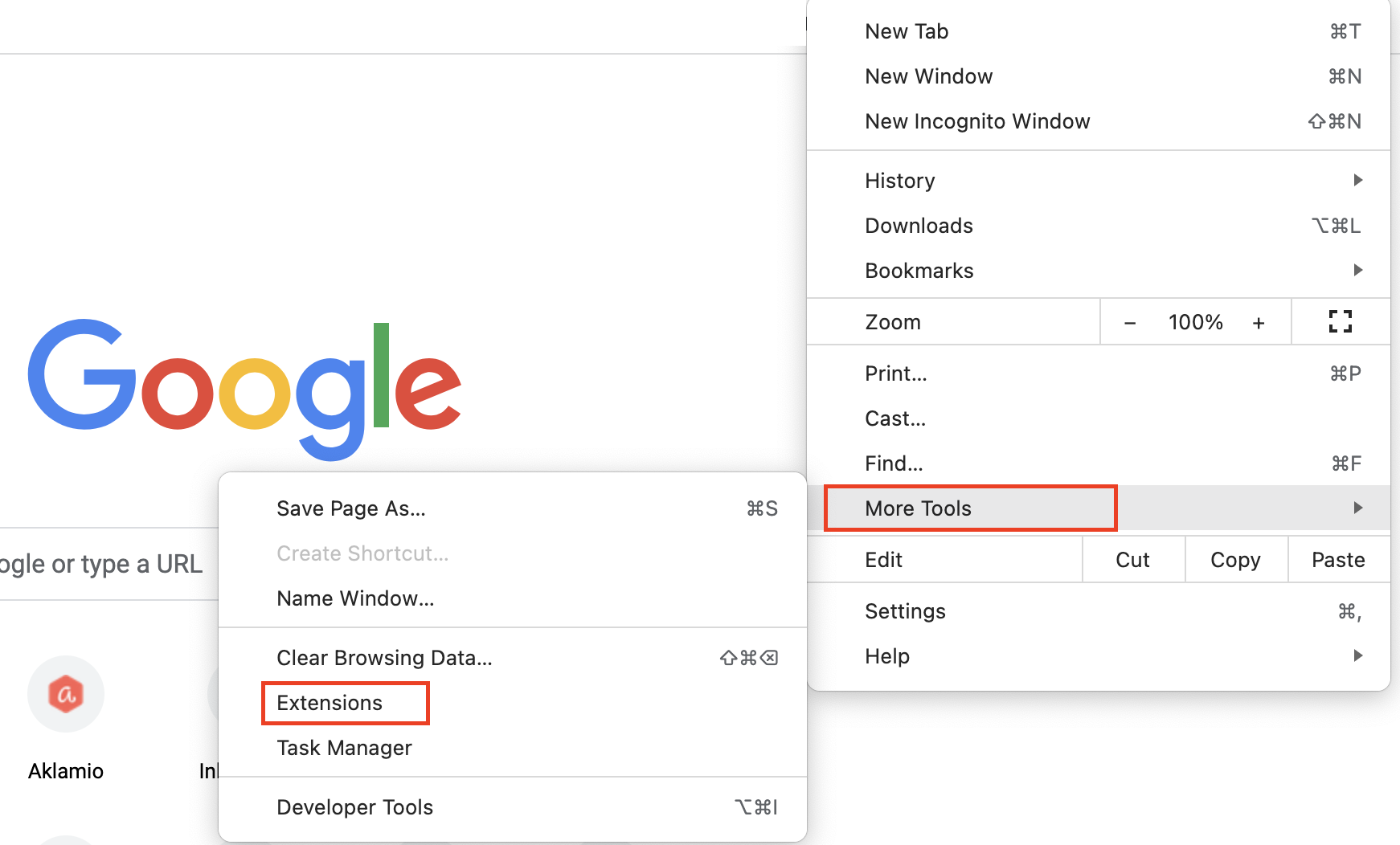Click the fullscreen icon next to Zoom
This screenshot has height=845, width=1400.
click(1340, 321)
